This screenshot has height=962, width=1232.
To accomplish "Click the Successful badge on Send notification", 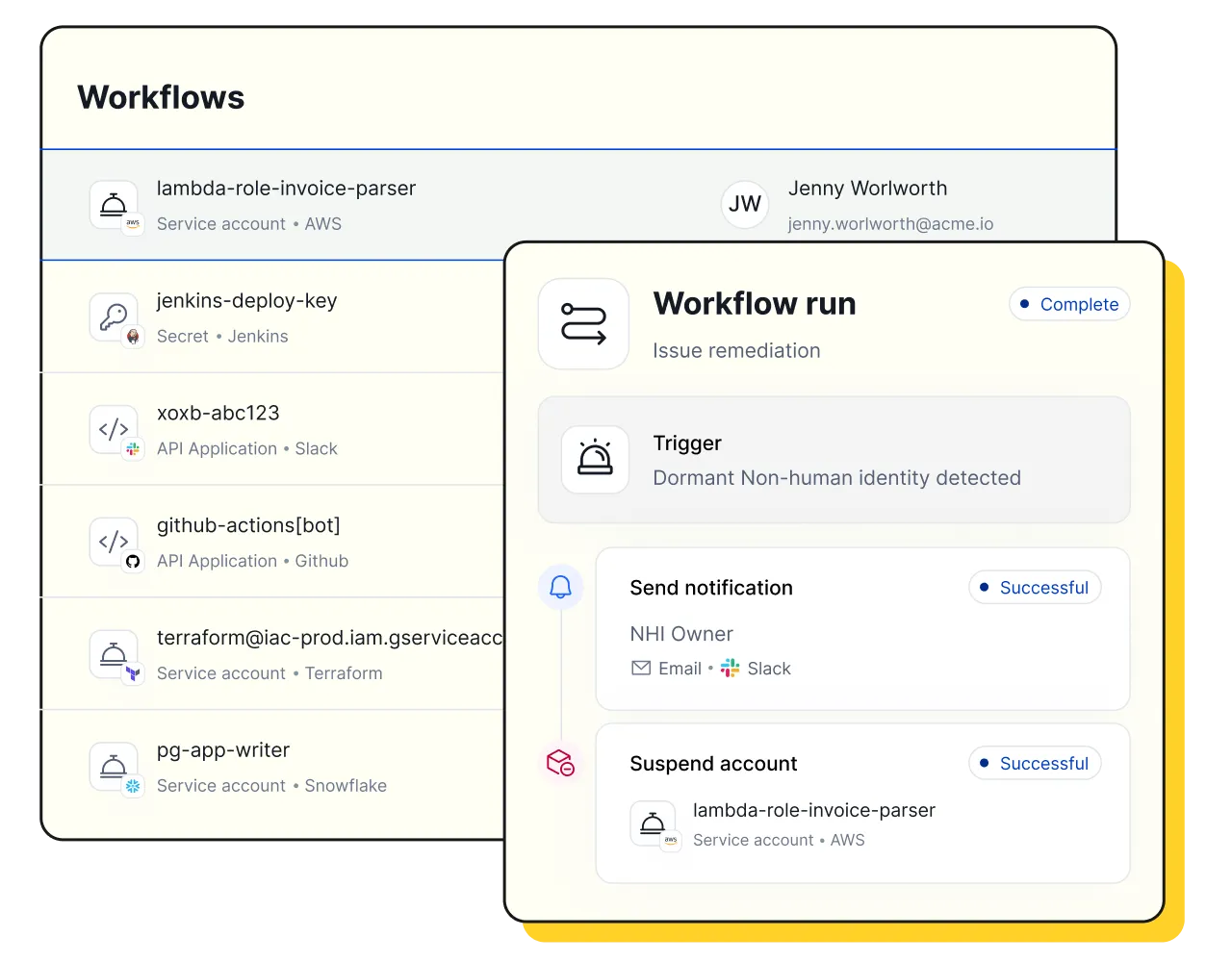I will click(x=1035, y=587).
